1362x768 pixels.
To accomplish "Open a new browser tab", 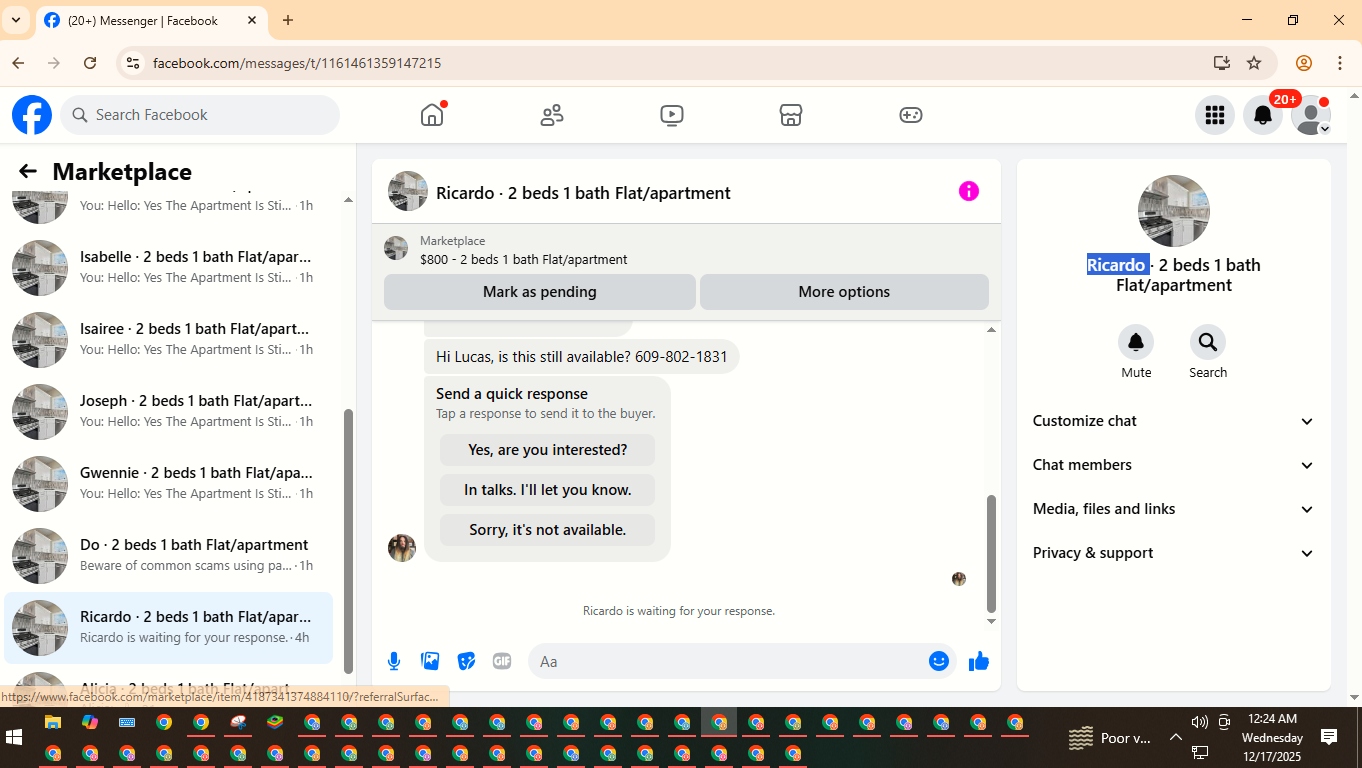I will (288, 20).
